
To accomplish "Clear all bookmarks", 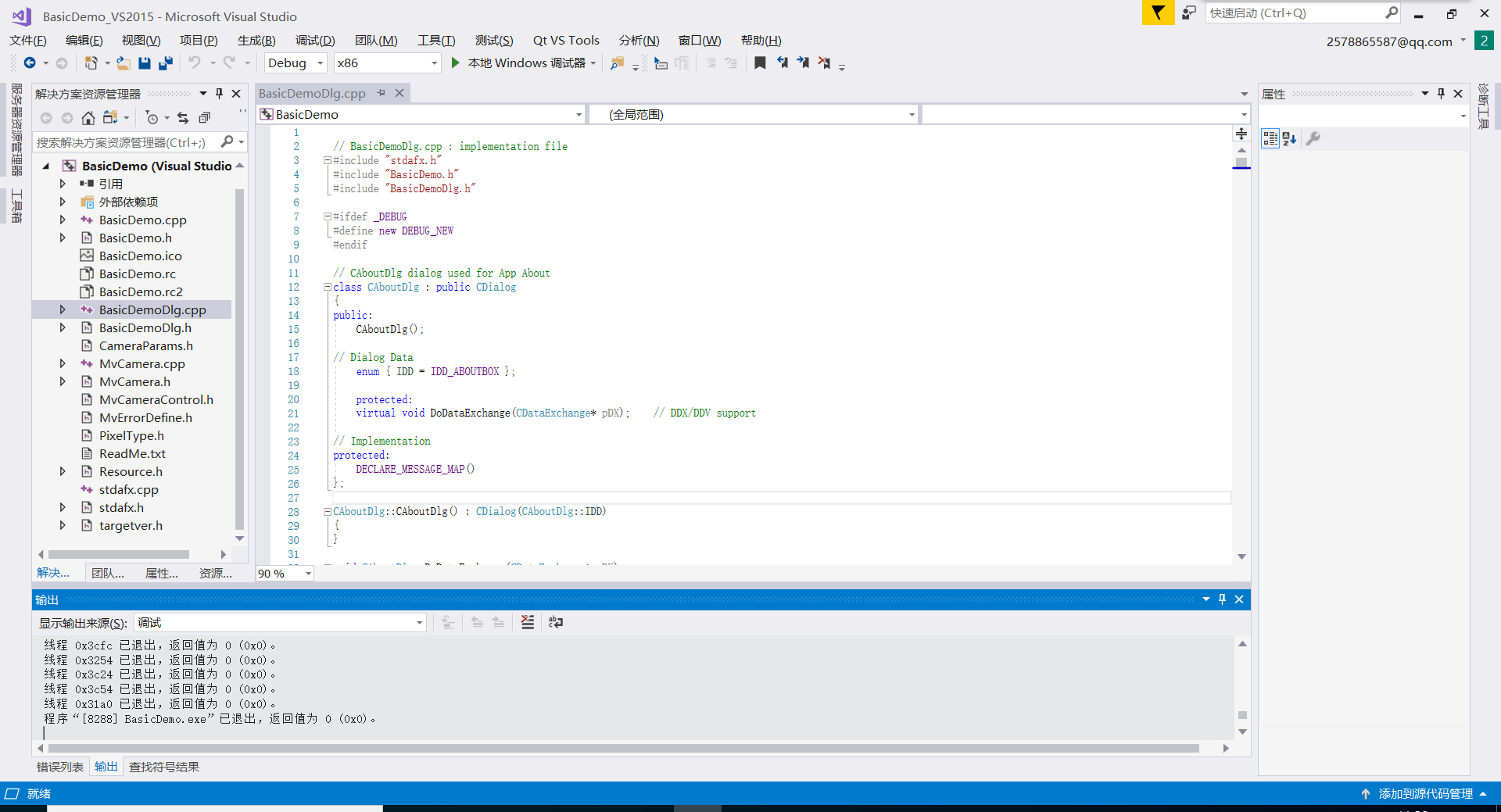I will point(823,63).
